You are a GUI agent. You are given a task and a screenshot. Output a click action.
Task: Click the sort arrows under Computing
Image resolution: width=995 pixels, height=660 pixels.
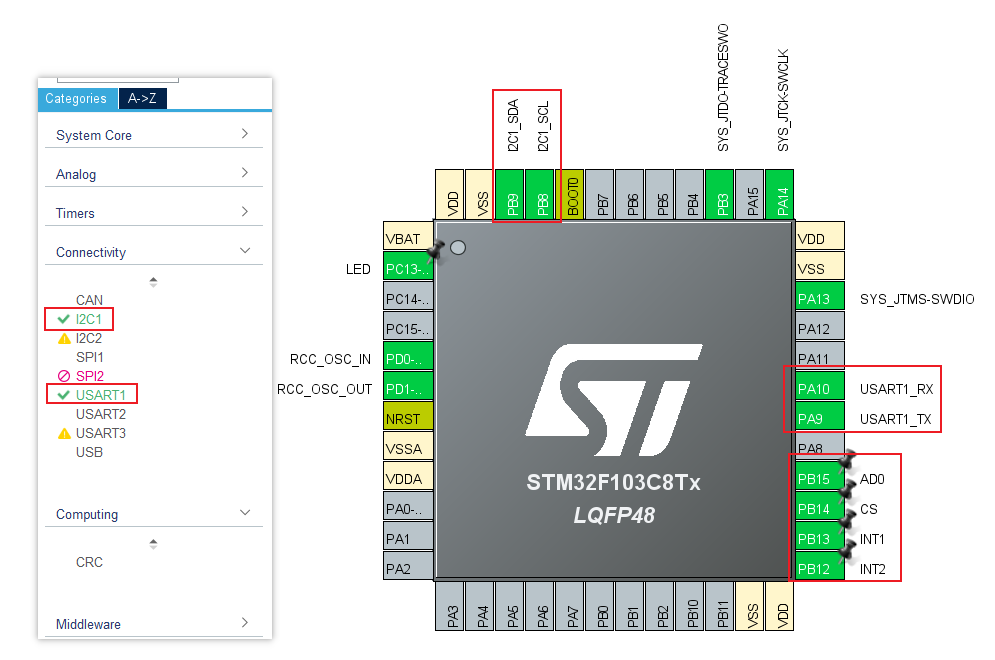[153, 544]
